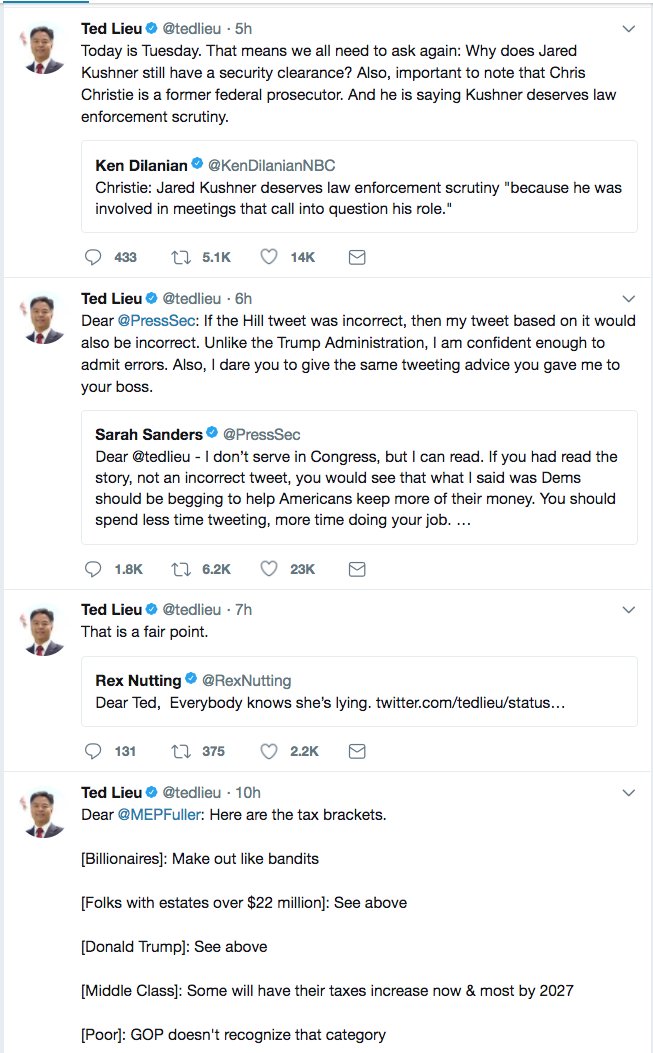Image resolution: width=653 pixels, height=1053 pixels.
Task: Reply to the Dear @PressSec tweet
Action: [94, 569]
